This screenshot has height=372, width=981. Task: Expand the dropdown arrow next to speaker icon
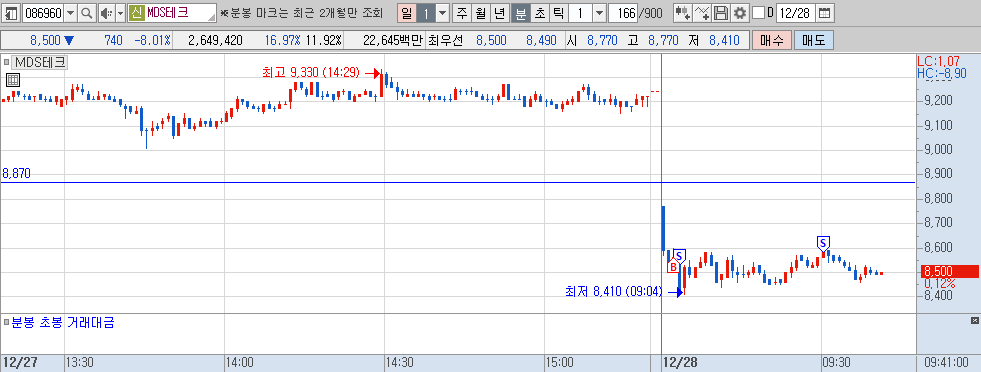click(120, 13)
